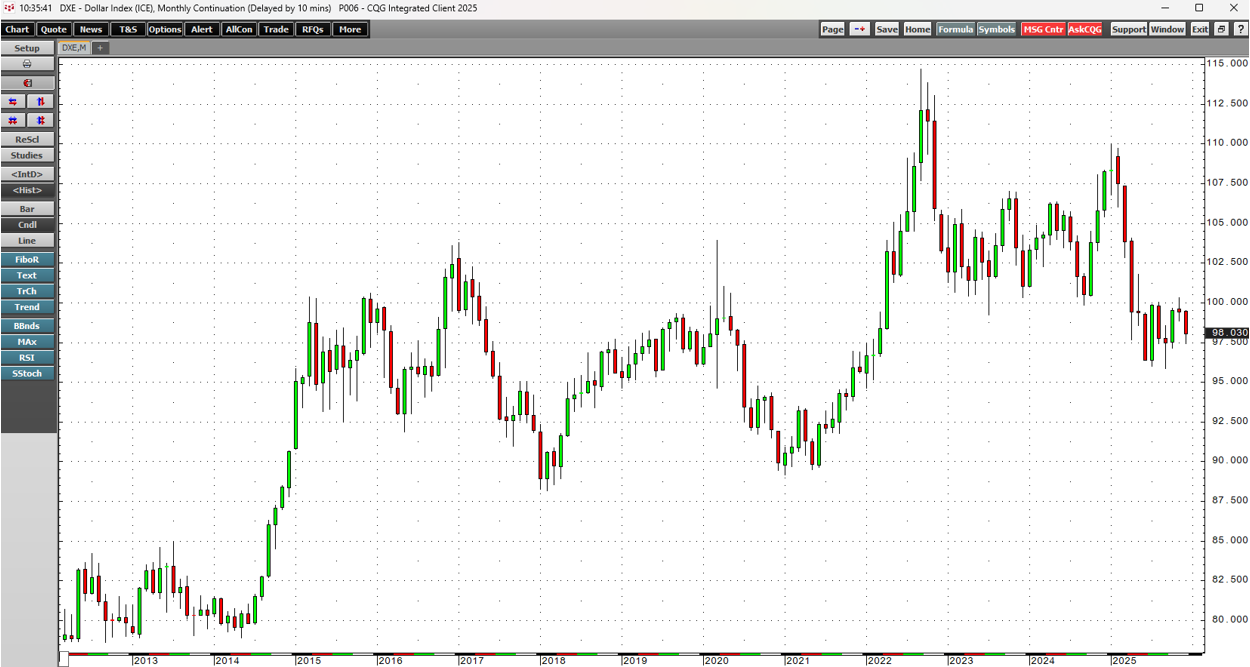Click the printer icon in the sidebar
Viewport: 1250px width, 667px height.
(27, 65)
